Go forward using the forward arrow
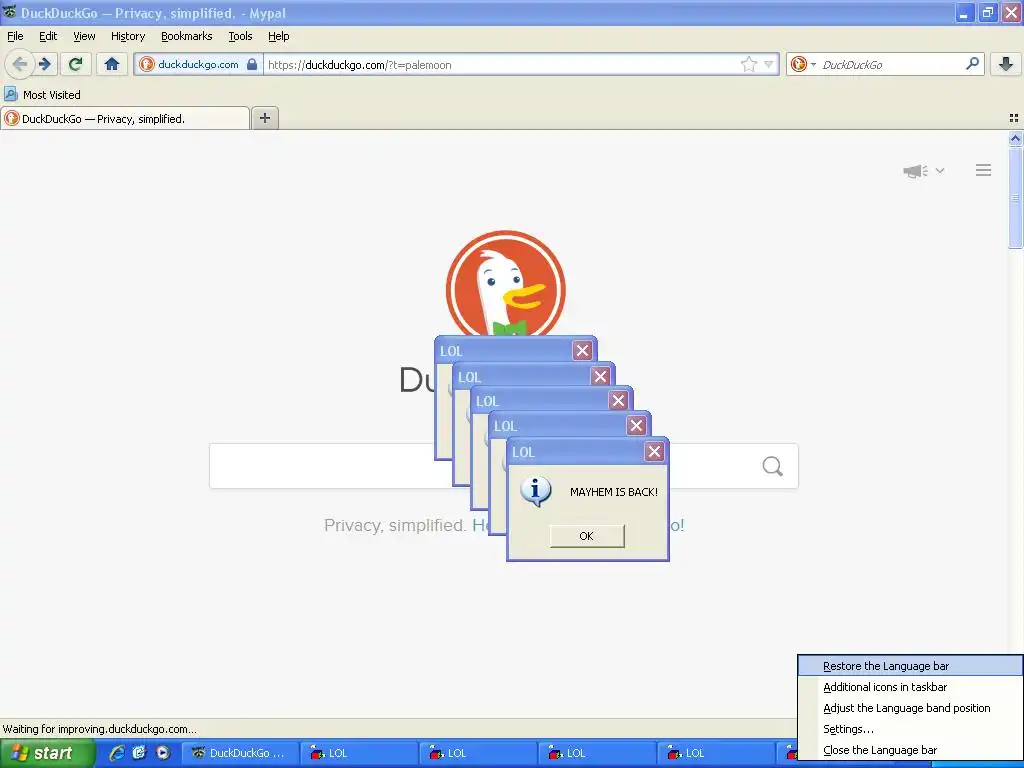1024x768 pixels. point(45,64)
